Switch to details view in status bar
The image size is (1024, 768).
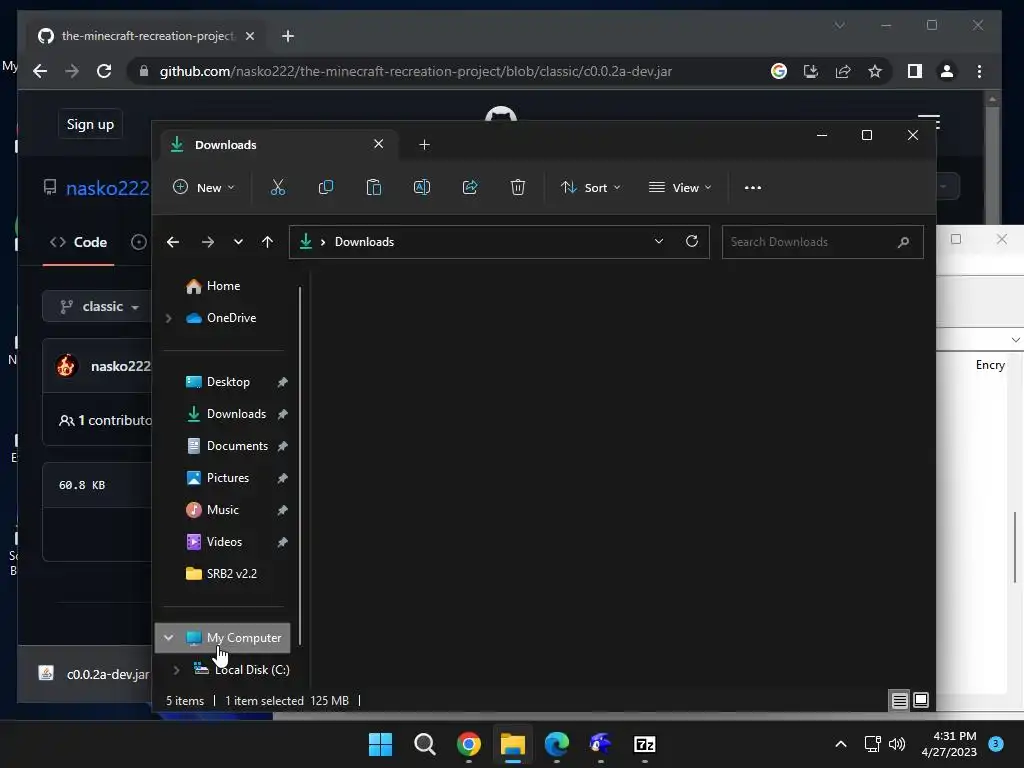click(899, 701)
